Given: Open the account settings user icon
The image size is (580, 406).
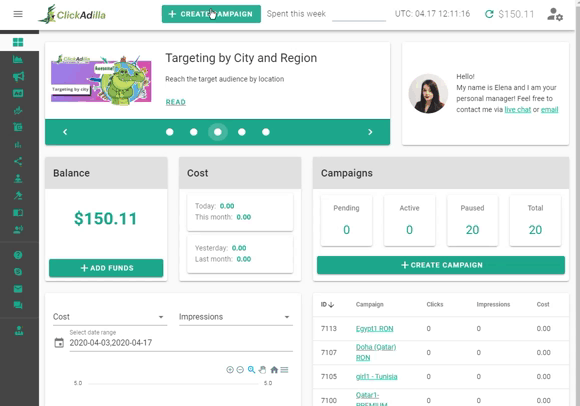Looking at the screenshot, I should pyautogui.click(x=555, y=14).
